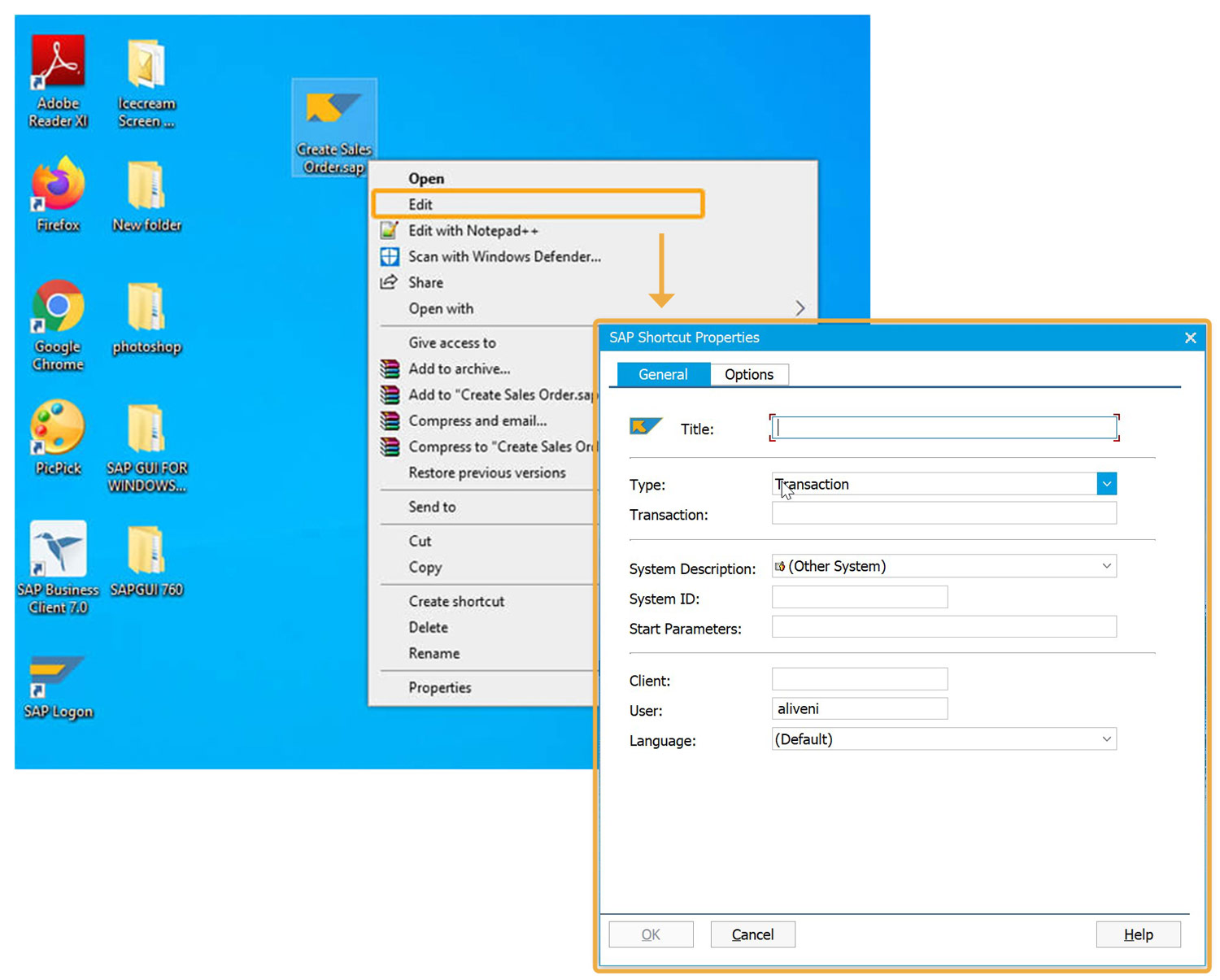Viewport: 1220px width, 980px height.
Task: Click into the Title text field
Action: pyautogui.click(x=943, y=428)
